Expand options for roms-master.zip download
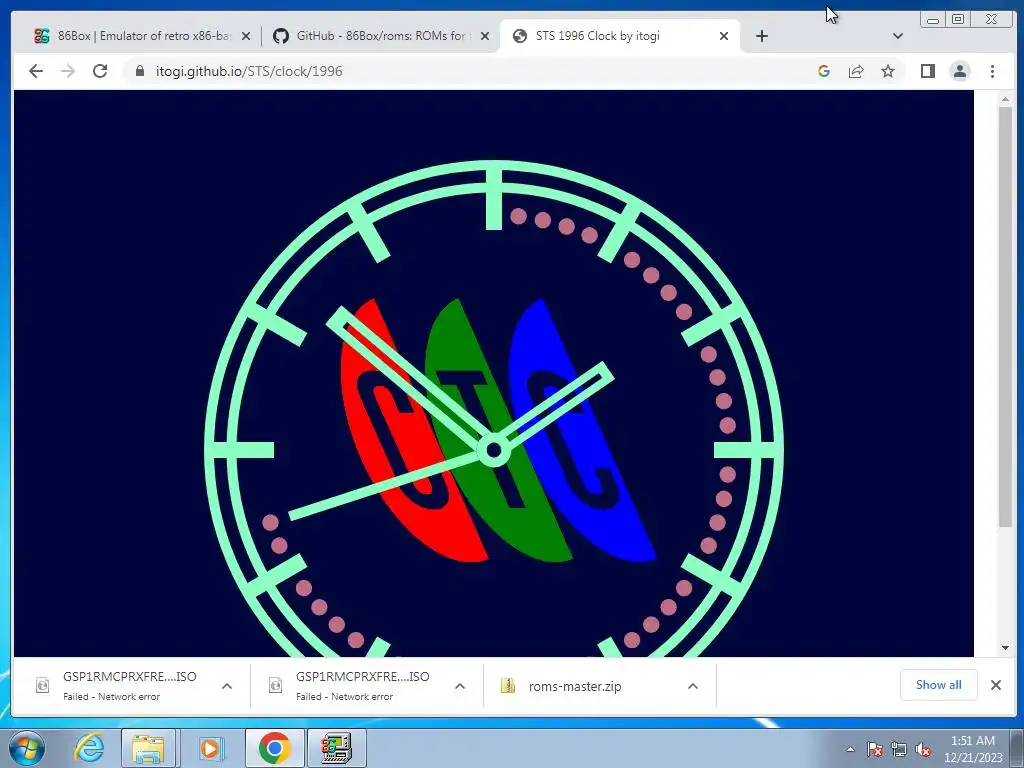 click(x=693, y=686)
